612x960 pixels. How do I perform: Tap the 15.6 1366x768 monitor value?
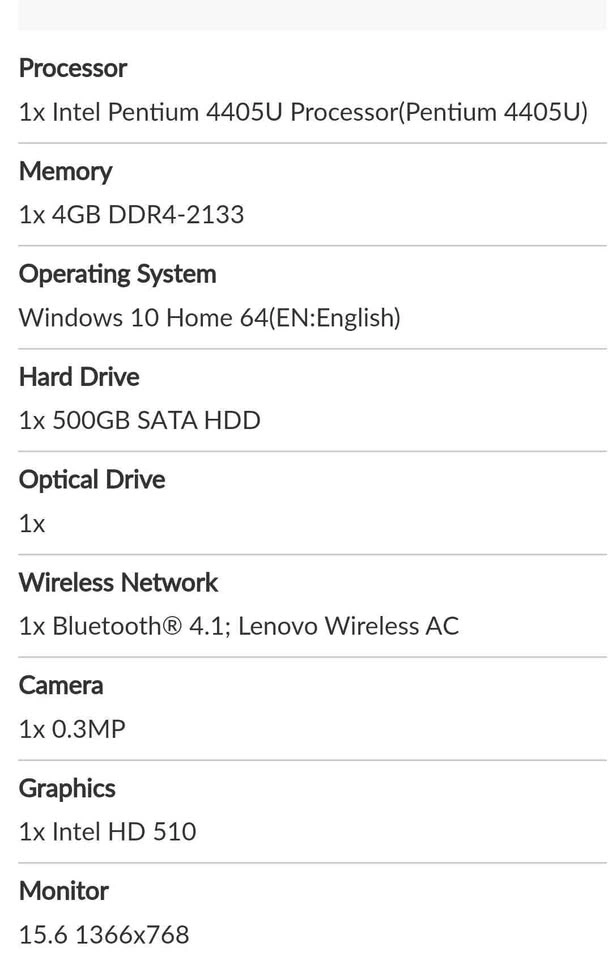(104, 934)
